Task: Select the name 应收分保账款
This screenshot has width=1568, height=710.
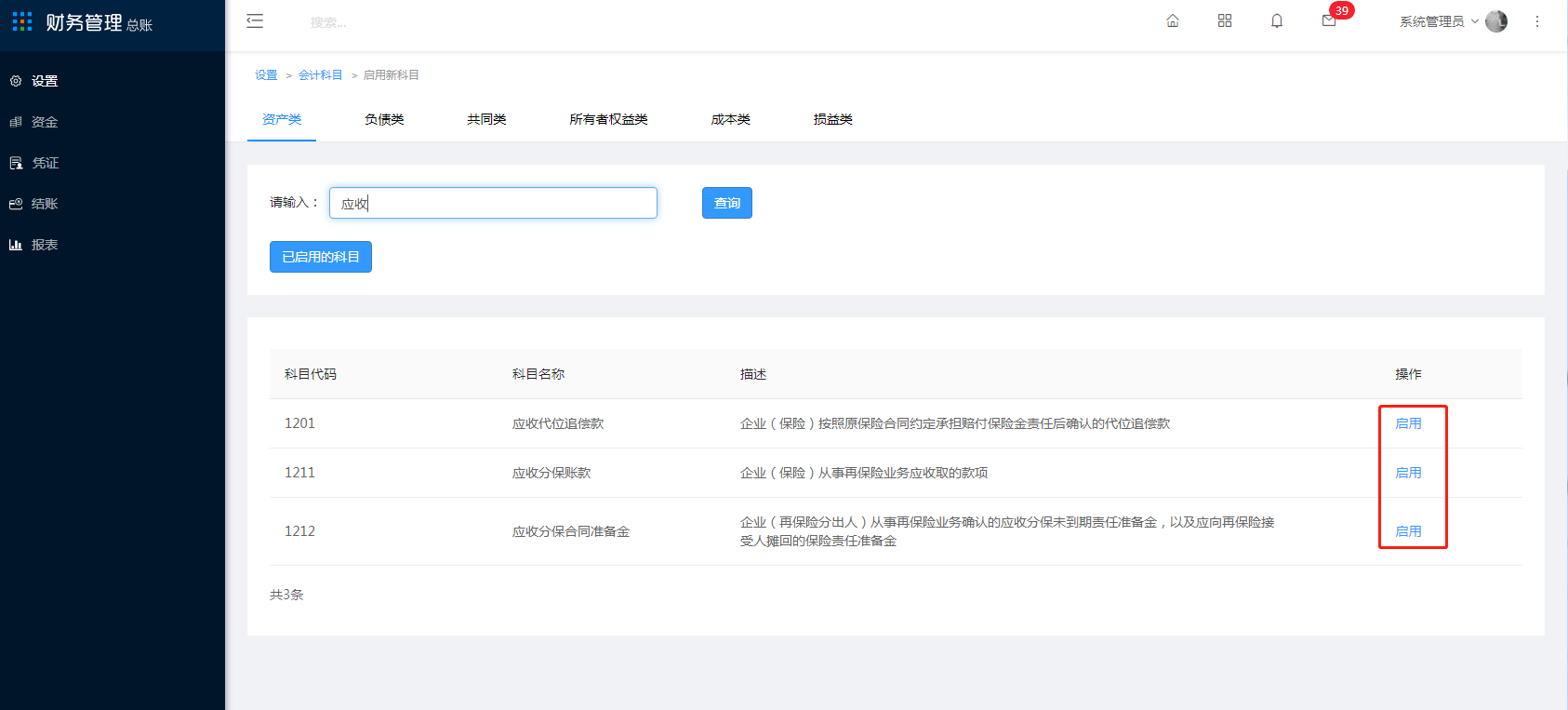Action: point(551,473)
